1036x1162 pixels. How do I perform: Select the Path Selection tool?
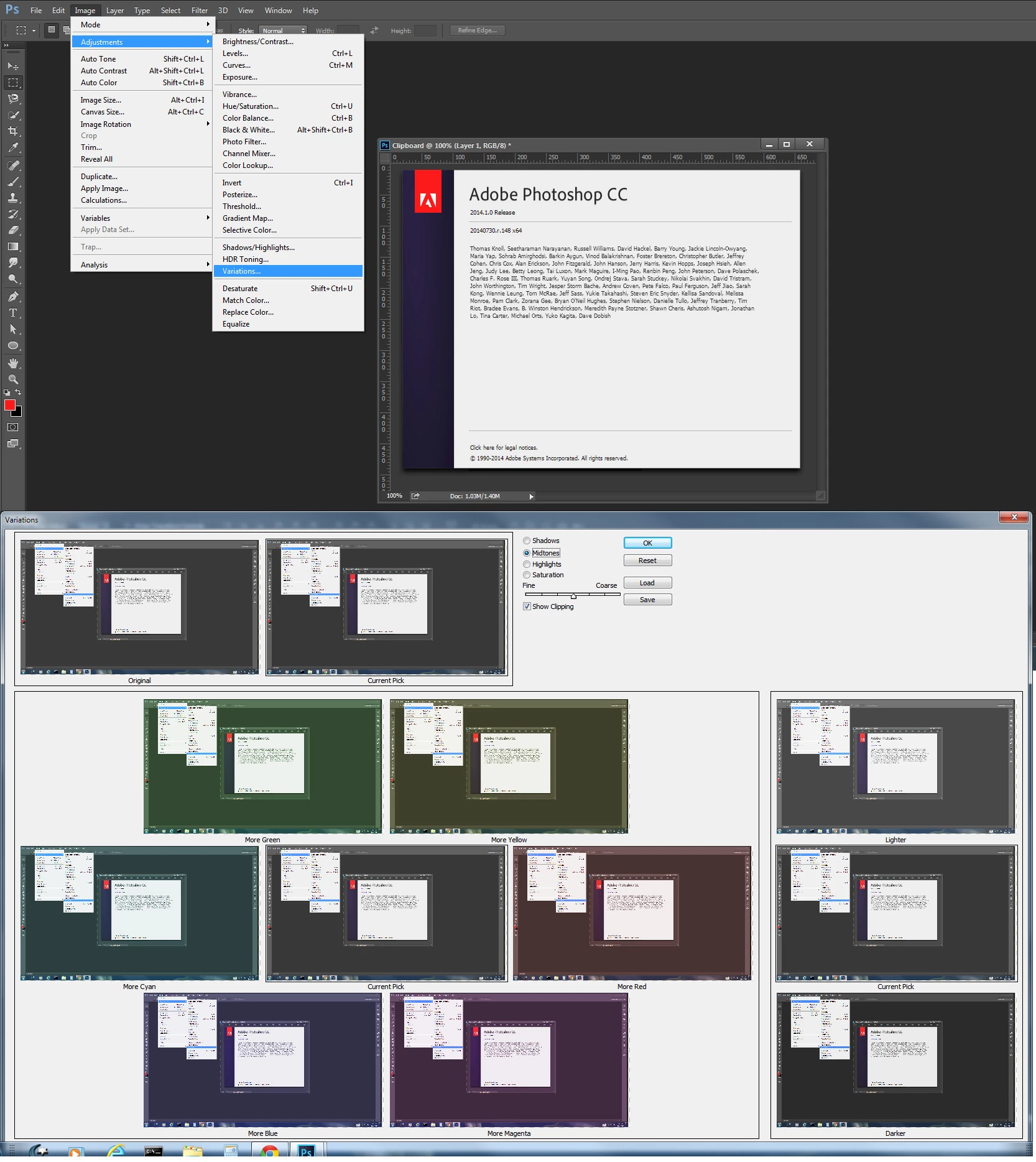point(12,329)
